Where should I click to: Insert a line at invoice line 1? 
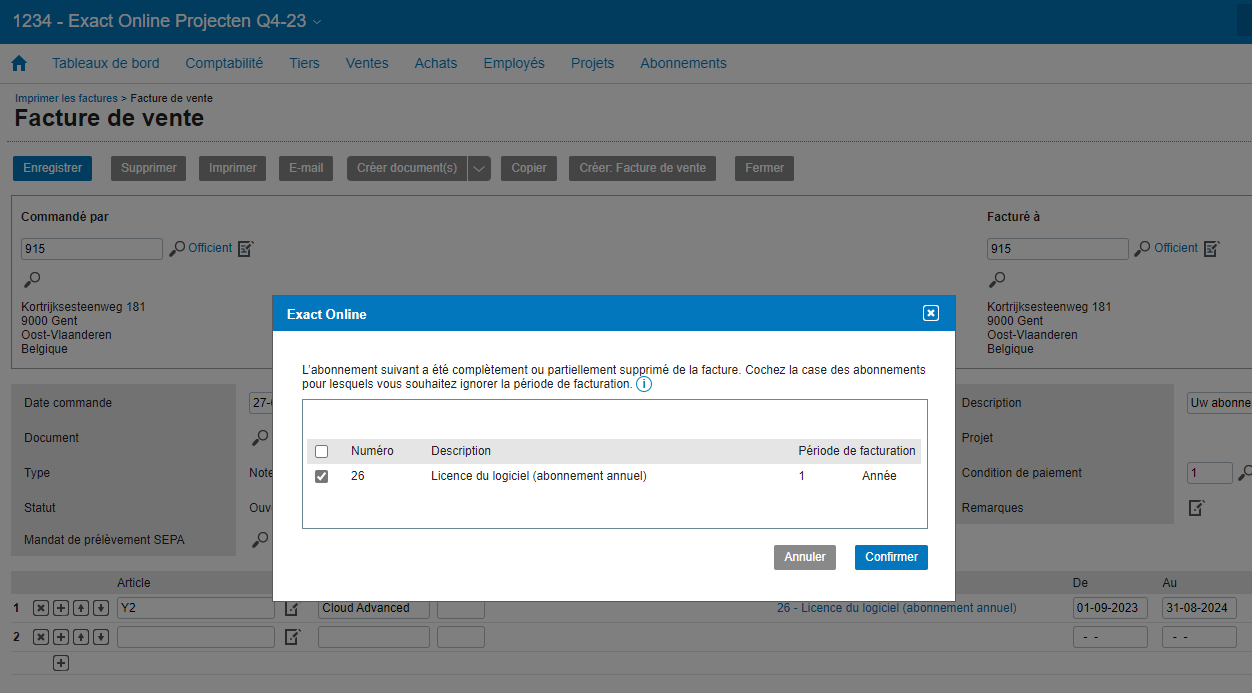click(x=60, y=608)
